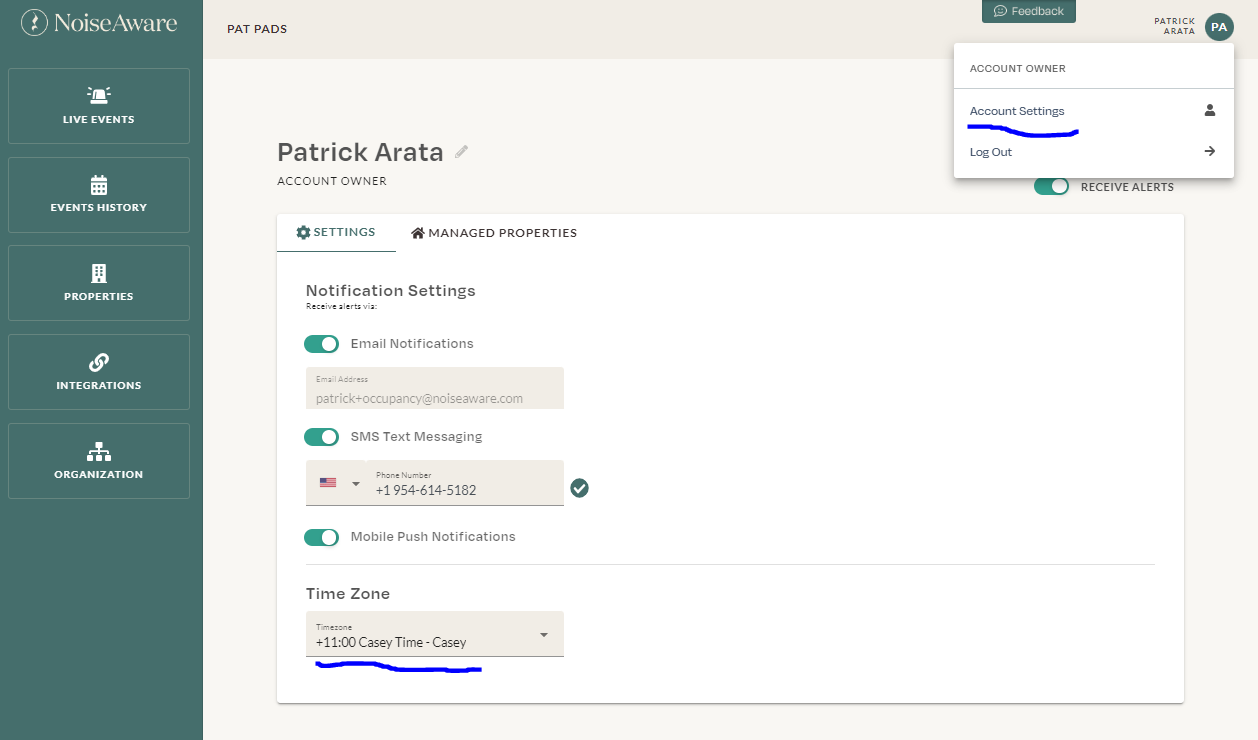Viewport: 1258px width, 740px height.
Task: Edit name with pencil icon
Action: [461, 152]
